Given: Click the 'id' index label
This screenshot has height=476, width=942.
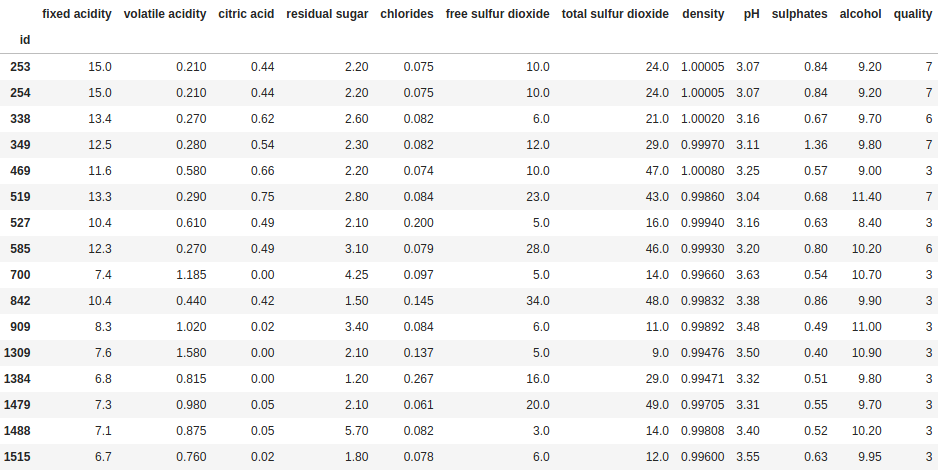Looking at the screenshot, I should [24, 41].
